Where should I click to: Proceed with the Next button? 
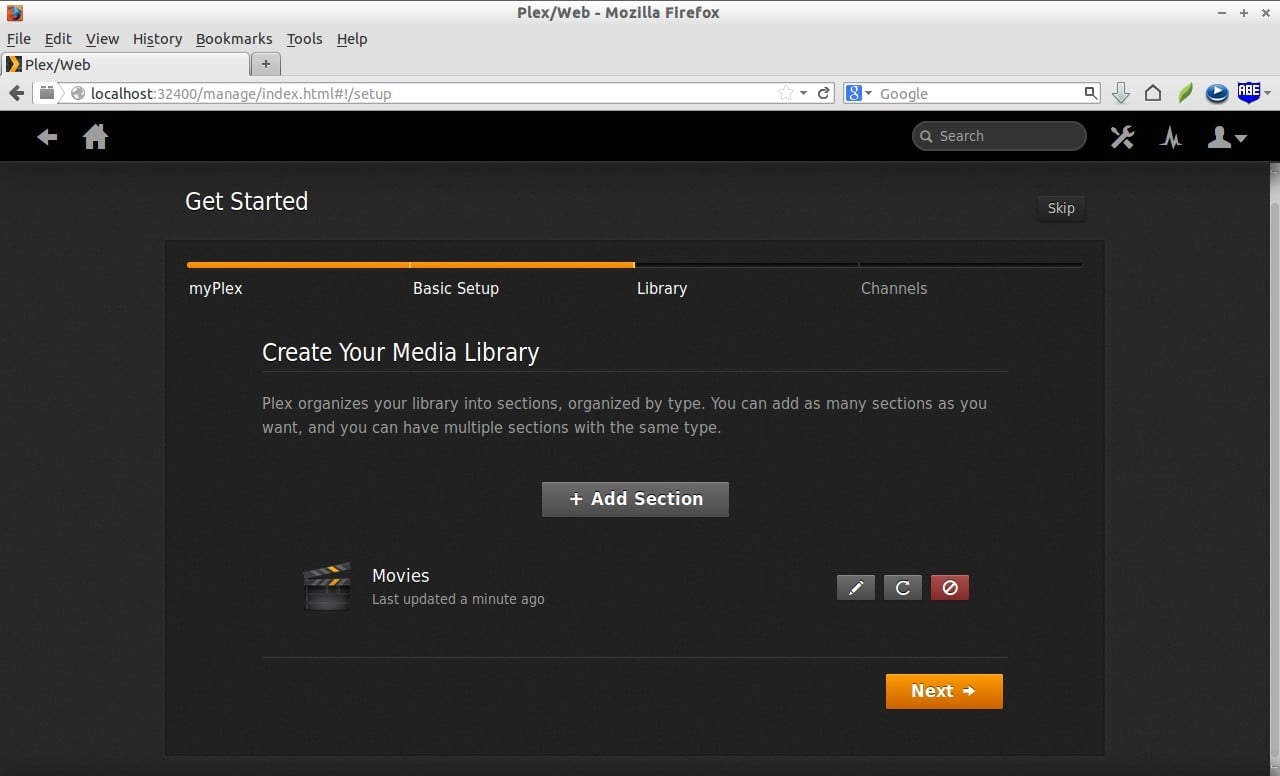point(944,691)
